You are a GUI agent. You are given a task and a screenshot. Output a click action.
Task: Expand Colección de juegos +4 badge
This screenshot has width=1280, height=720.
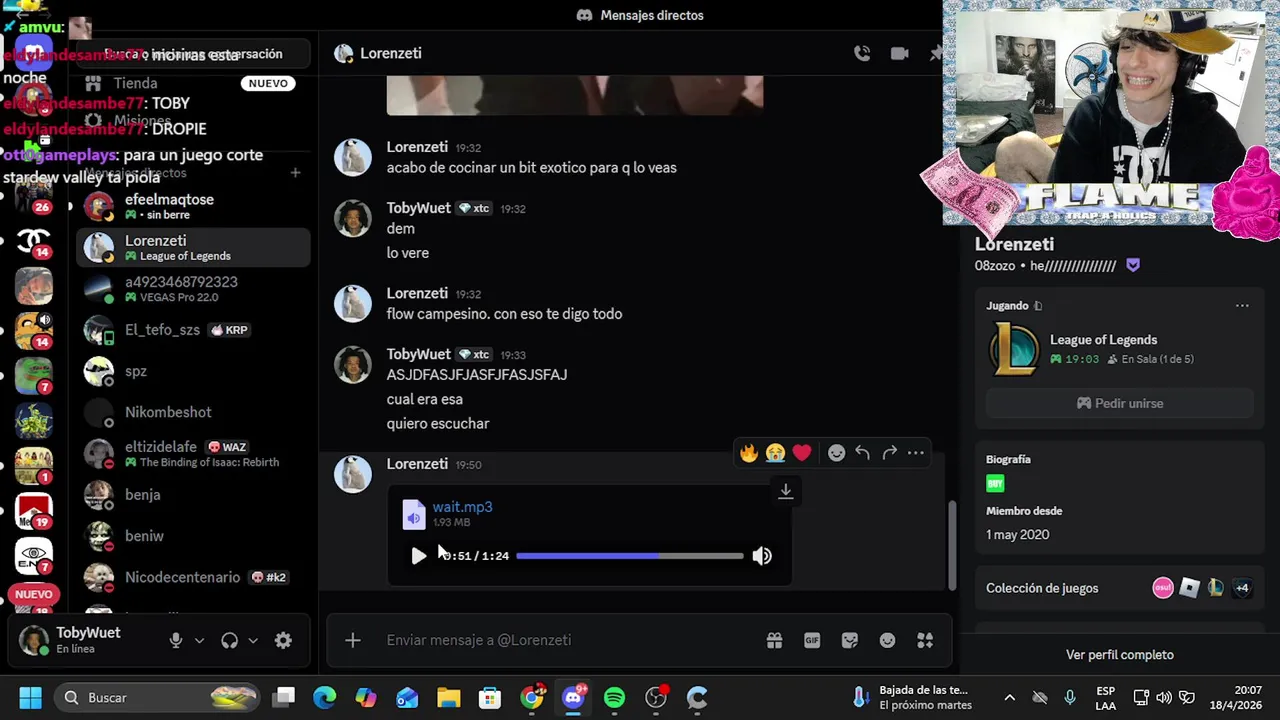pyautogui.click(x=1241, y=588)
